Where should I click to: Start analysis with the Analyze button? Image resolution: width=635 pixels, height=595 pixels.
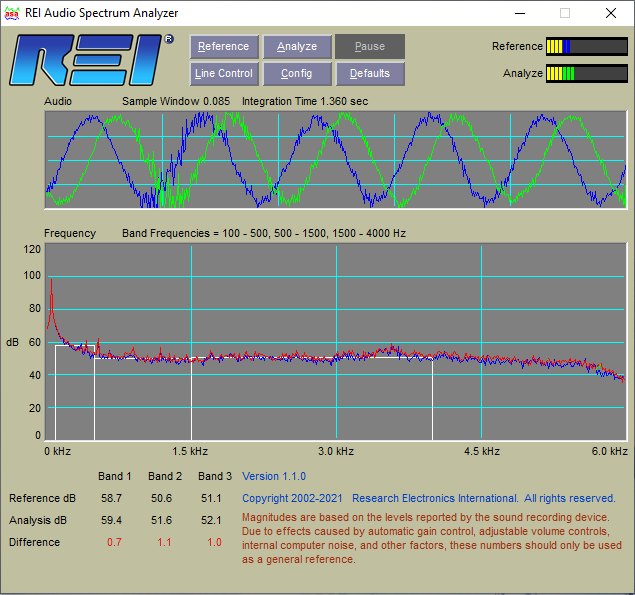pos(297,47)
